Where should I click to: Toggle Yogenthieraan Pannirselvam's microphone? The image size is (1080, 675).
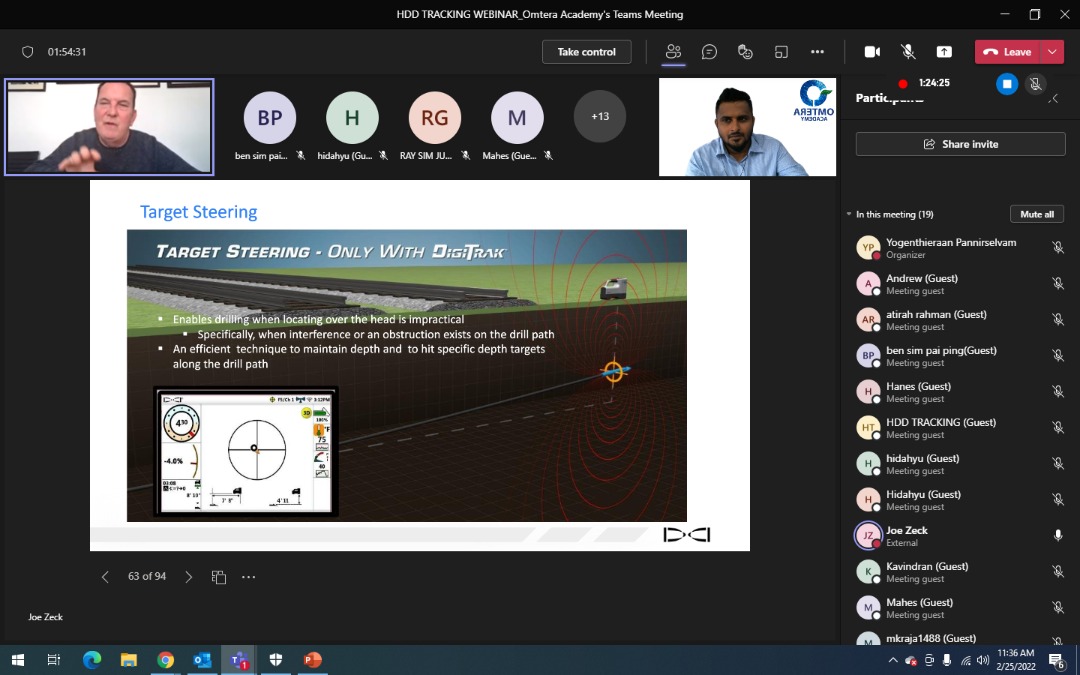pyautogui.click(x=1058, y=247)
